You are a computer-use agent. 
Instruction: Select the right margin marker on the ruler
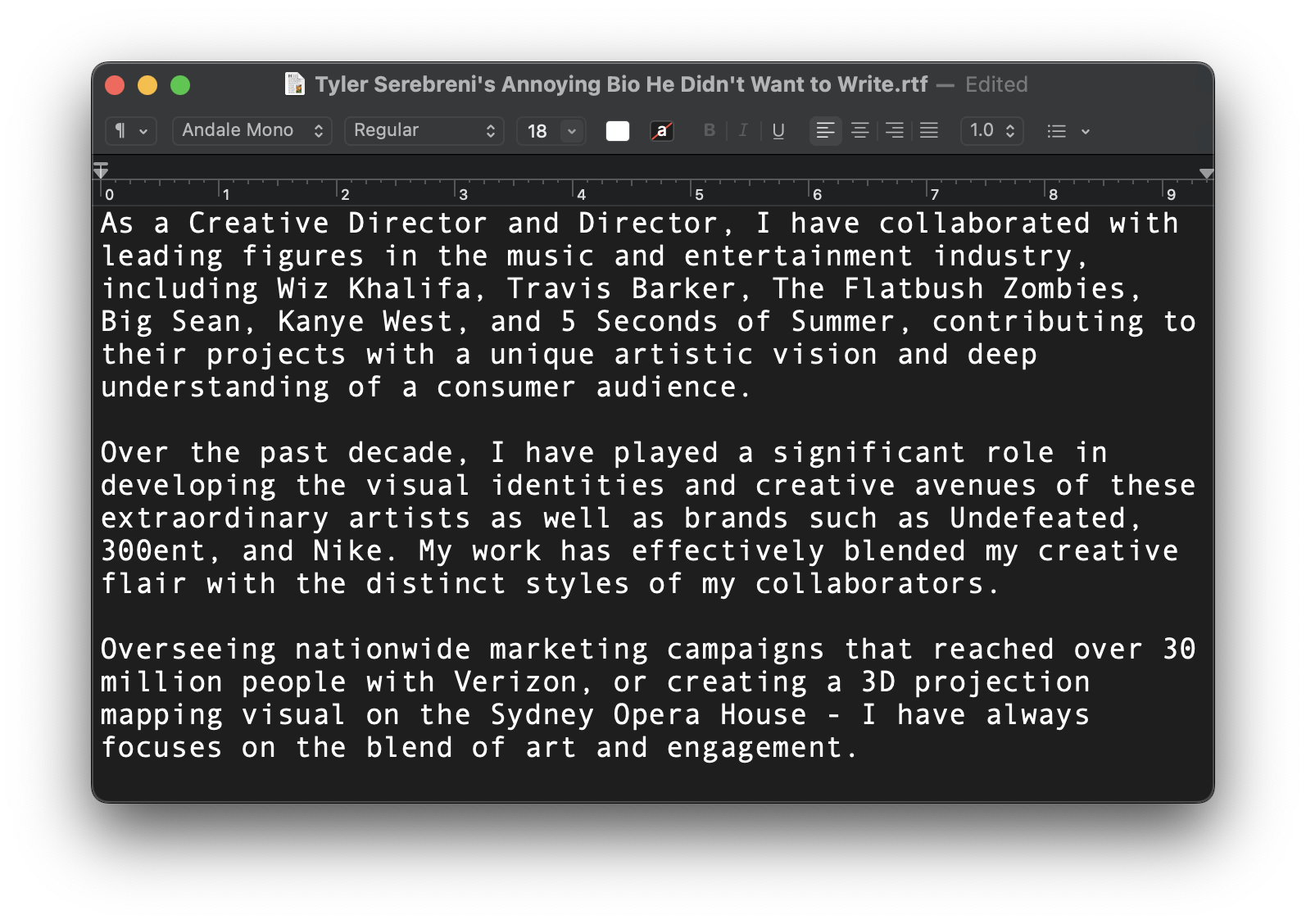[1206, 174]
